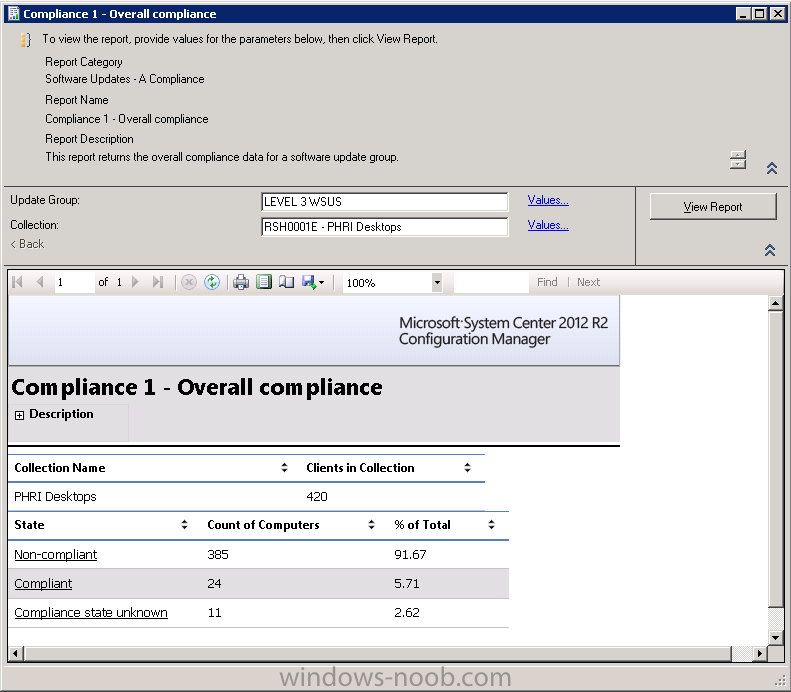This screenshot has height=692, width=791.
Task: Click the View Report button
Action: click(713, 207)
